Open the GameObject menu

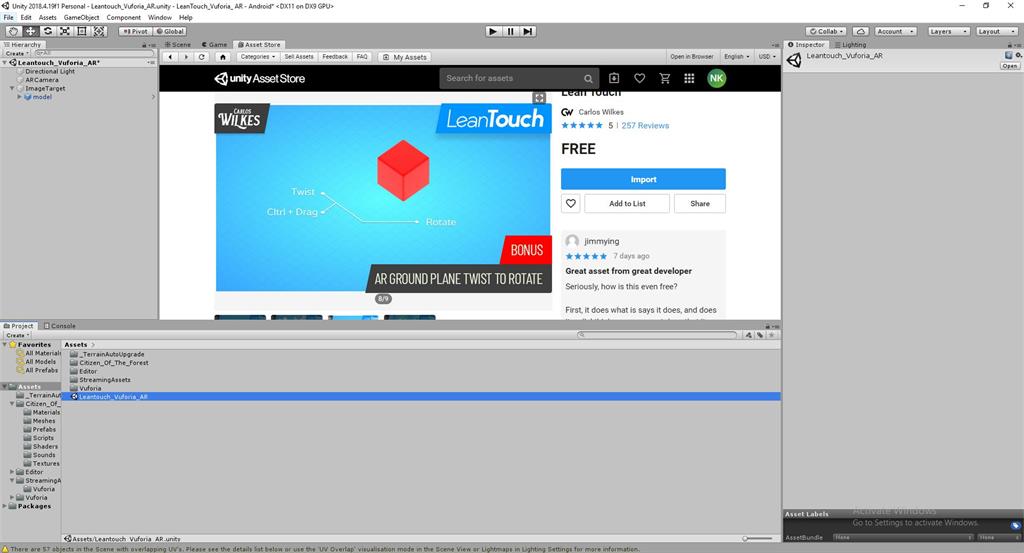tap(82, 18)
